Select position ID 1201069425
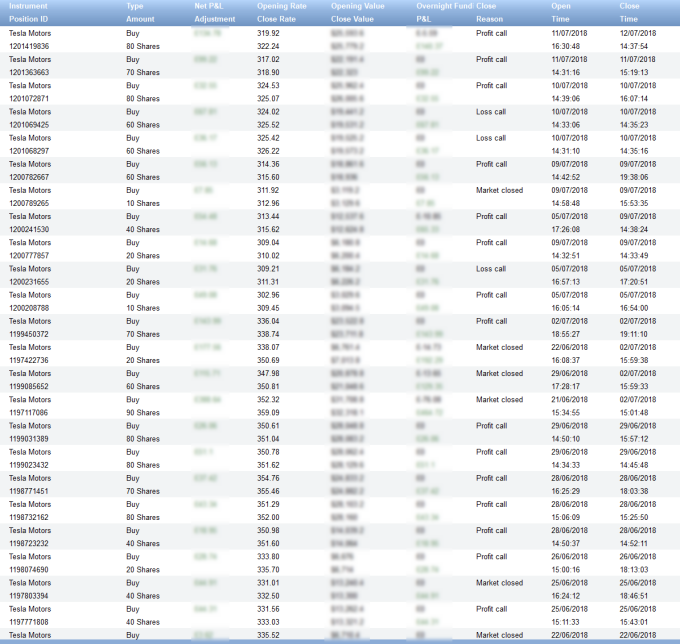 [29, 125]
